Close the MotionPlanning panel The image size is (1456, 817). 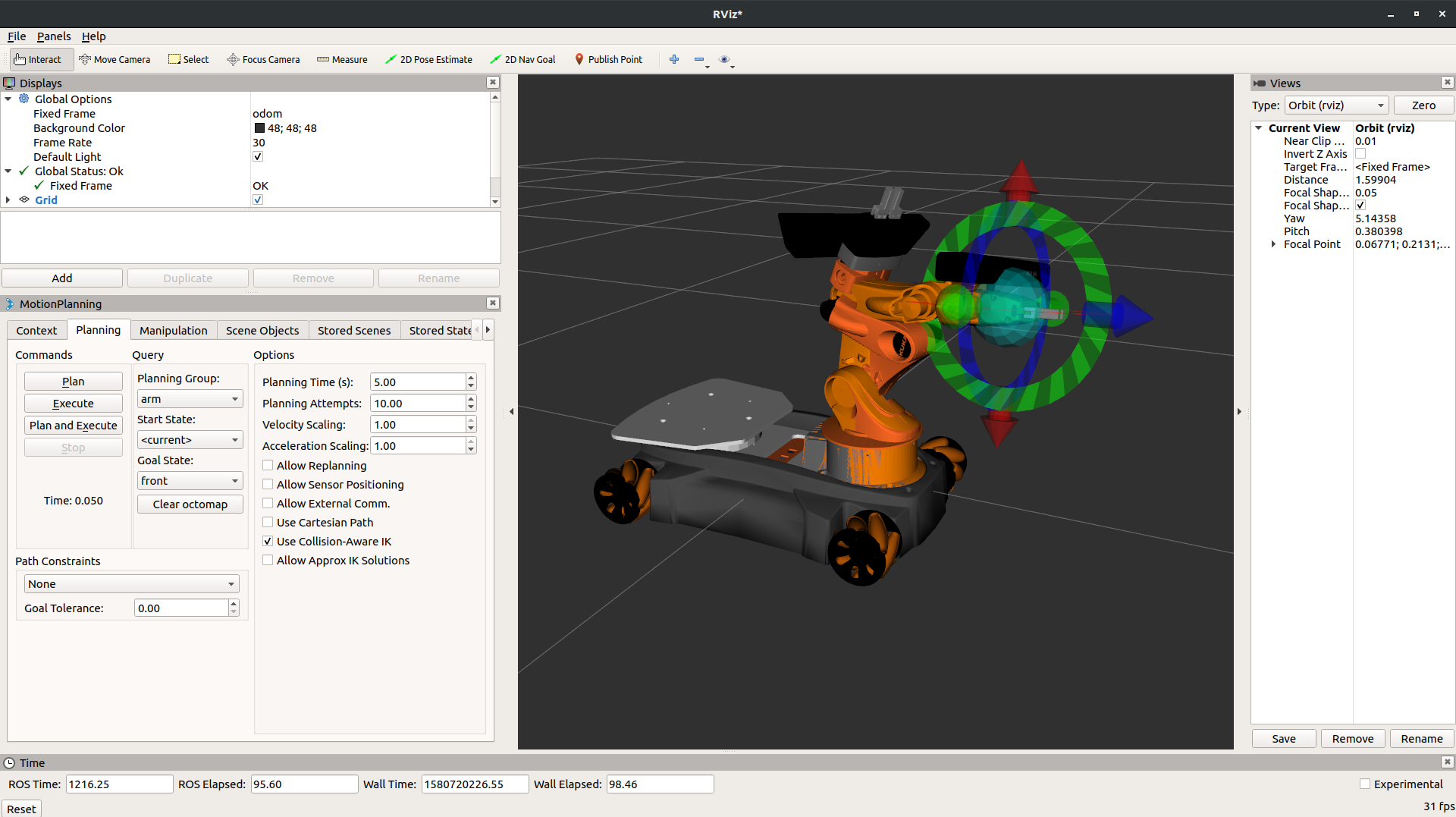(493, 303)
